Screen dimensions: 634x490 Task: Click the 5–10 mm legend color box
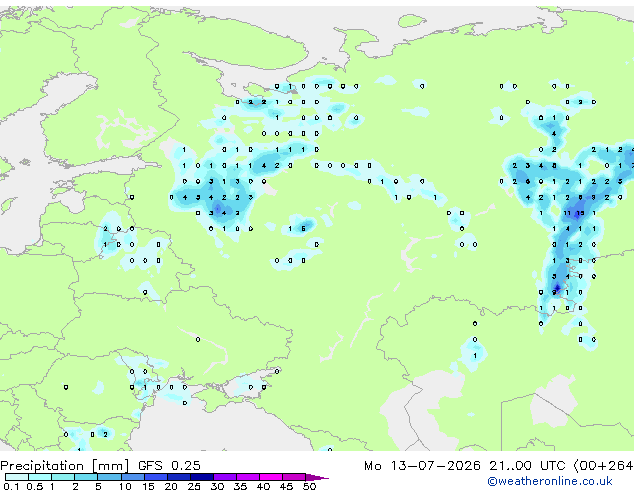tap(109, 477)
